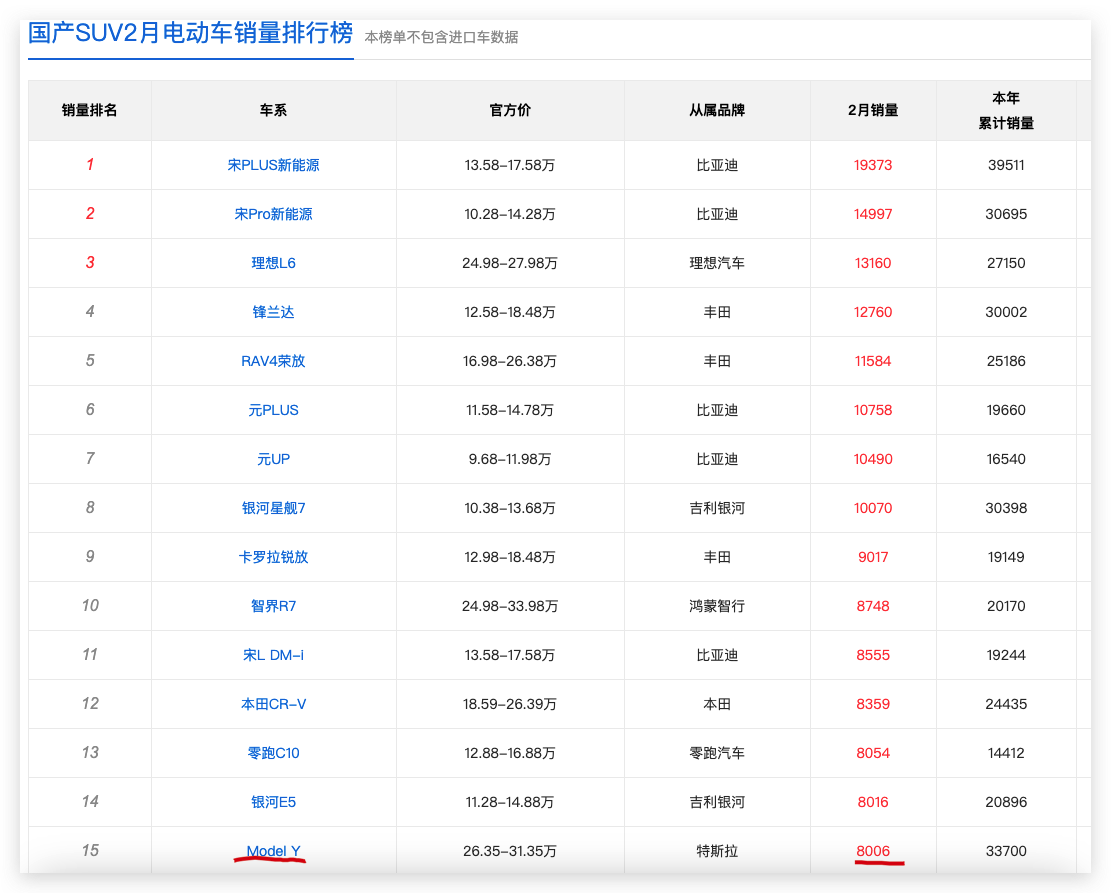
Task: Click the 本榜单不包含进口车数据 note
Action: click(x=441, y=37)
